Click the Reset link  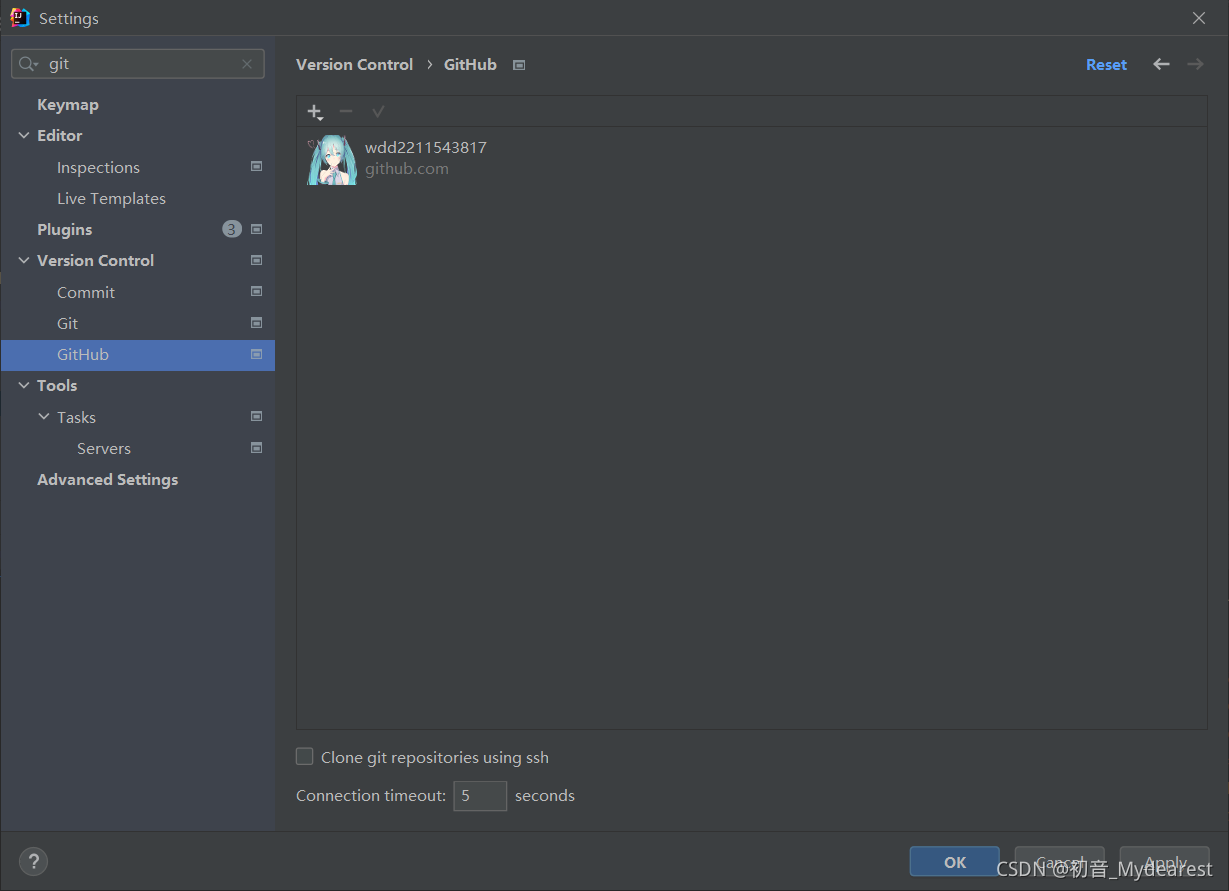(x=1106, y=64)
